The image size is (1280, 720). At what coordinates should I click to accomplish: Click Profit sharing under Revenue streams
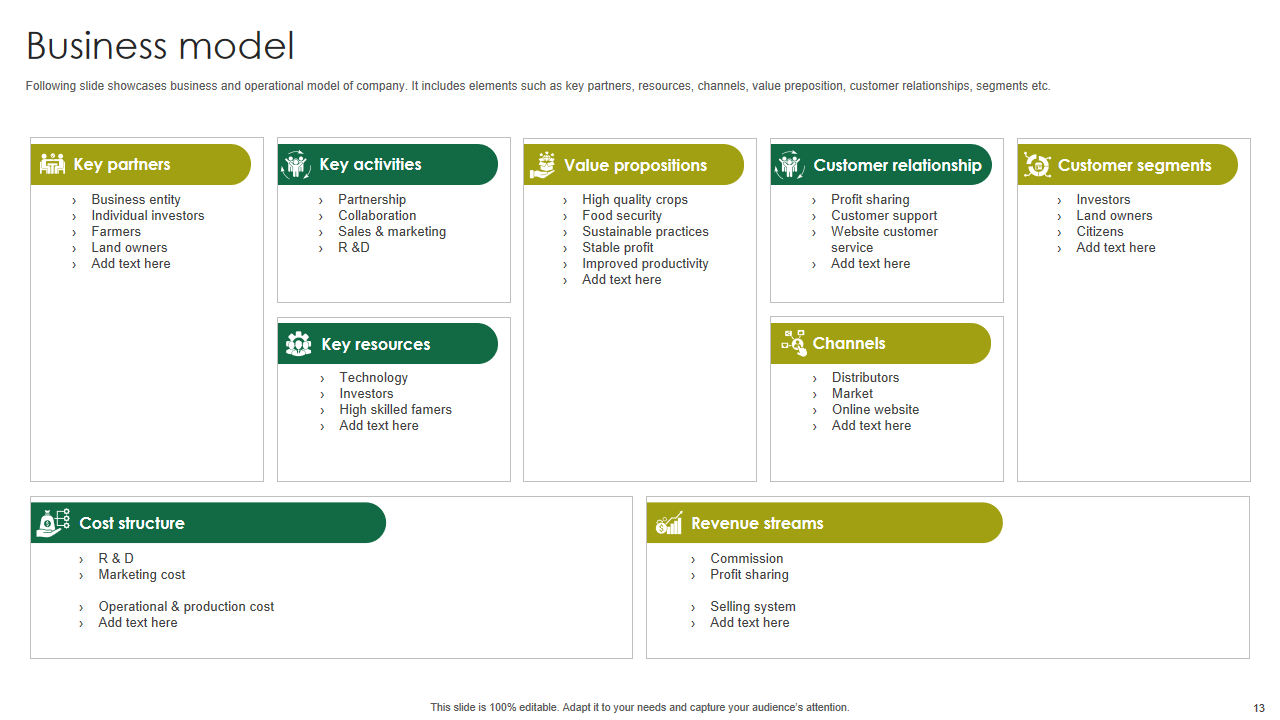tap(749, 575)
